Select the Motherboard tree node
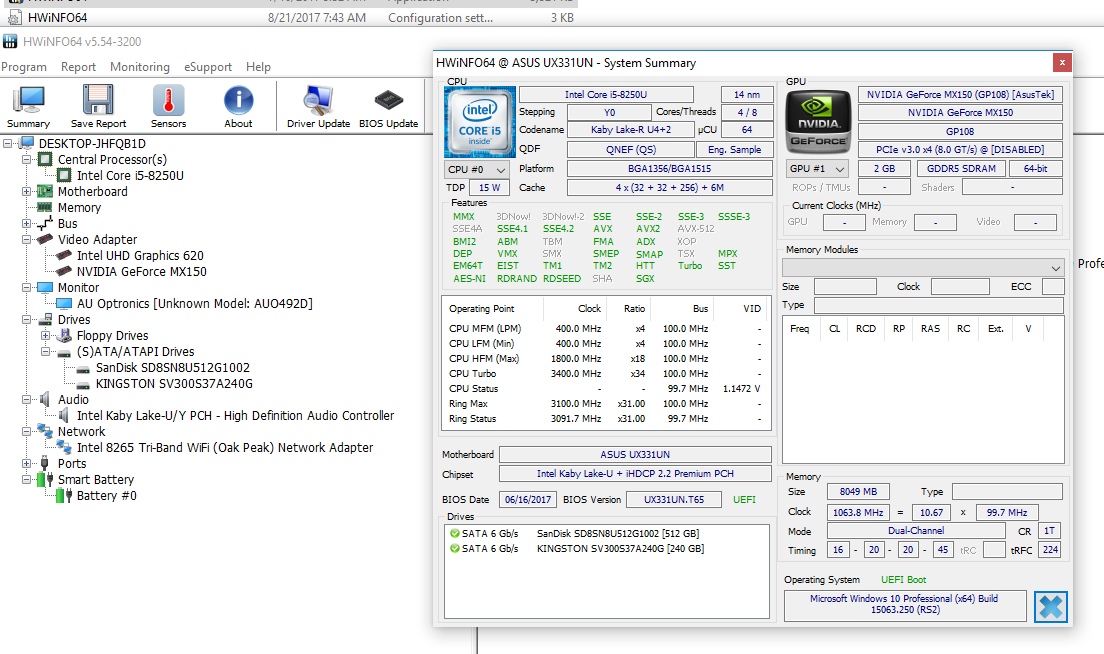Screen dimensions: 1104x654 [92, 191]
